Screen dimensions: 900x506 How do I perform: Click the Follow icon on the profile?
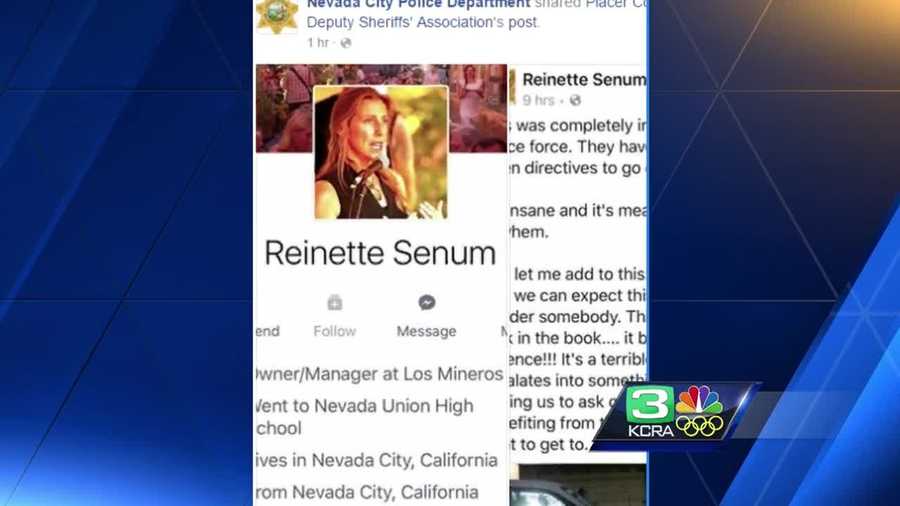click(x=335, y=302)
